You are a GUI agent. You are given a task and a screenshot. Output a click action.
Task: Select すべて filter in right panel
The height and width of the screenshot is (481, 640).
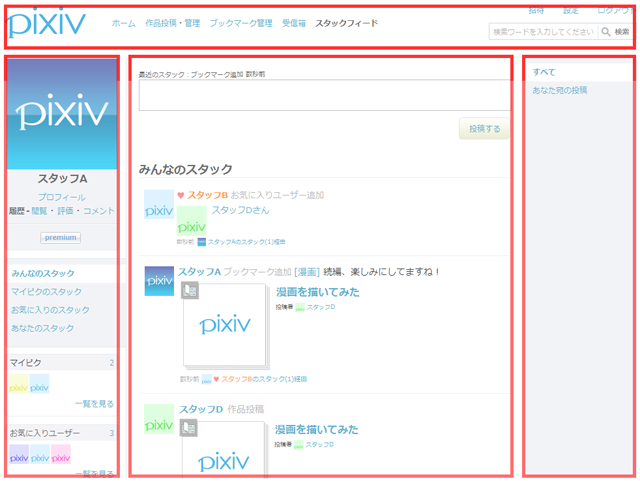pyautogui.click(x=544, y=72)
